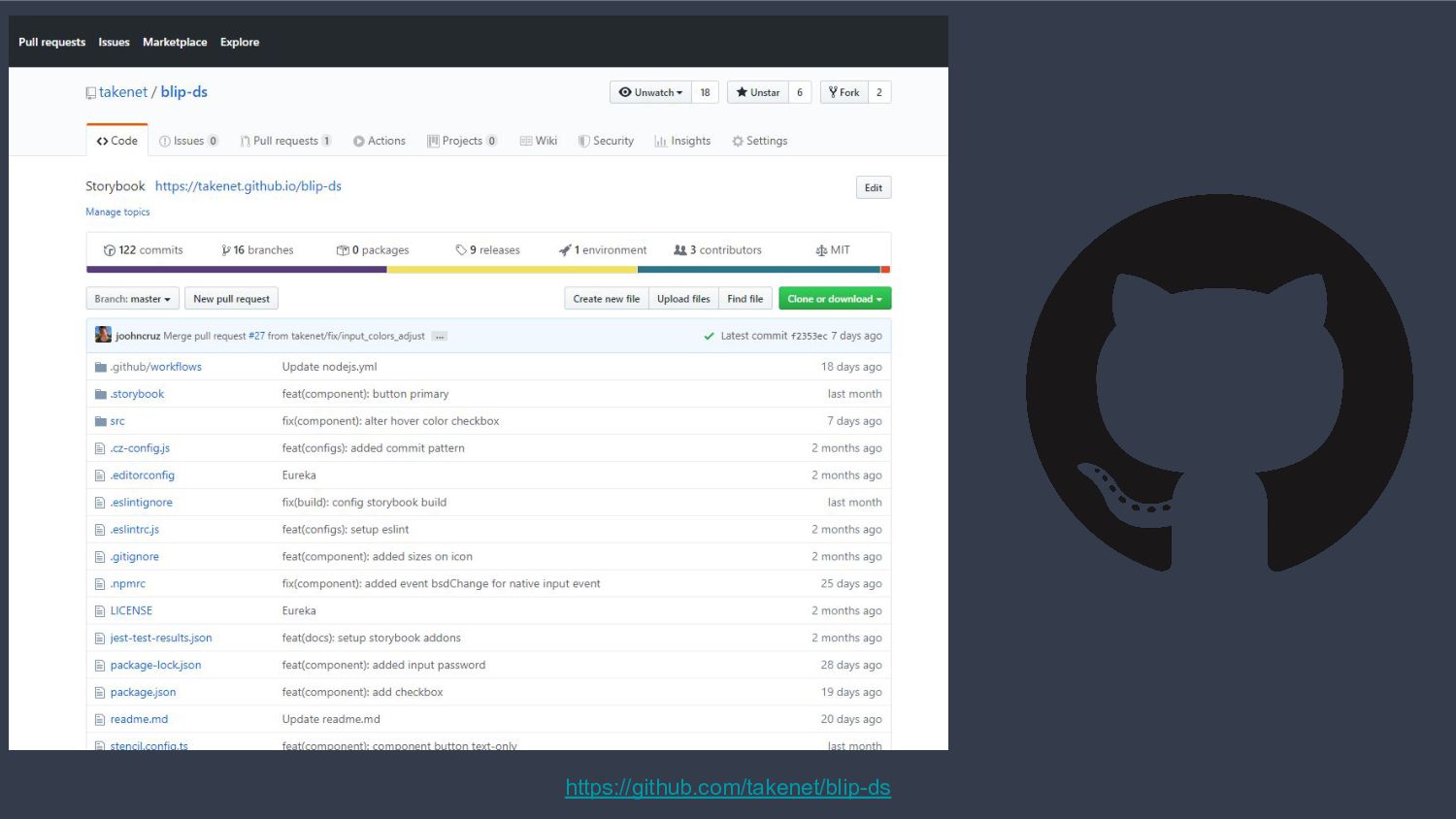The width and height of the screenshot is (1456, 819).
Task: Click the Edit description button
Action: tap(874, 187)
